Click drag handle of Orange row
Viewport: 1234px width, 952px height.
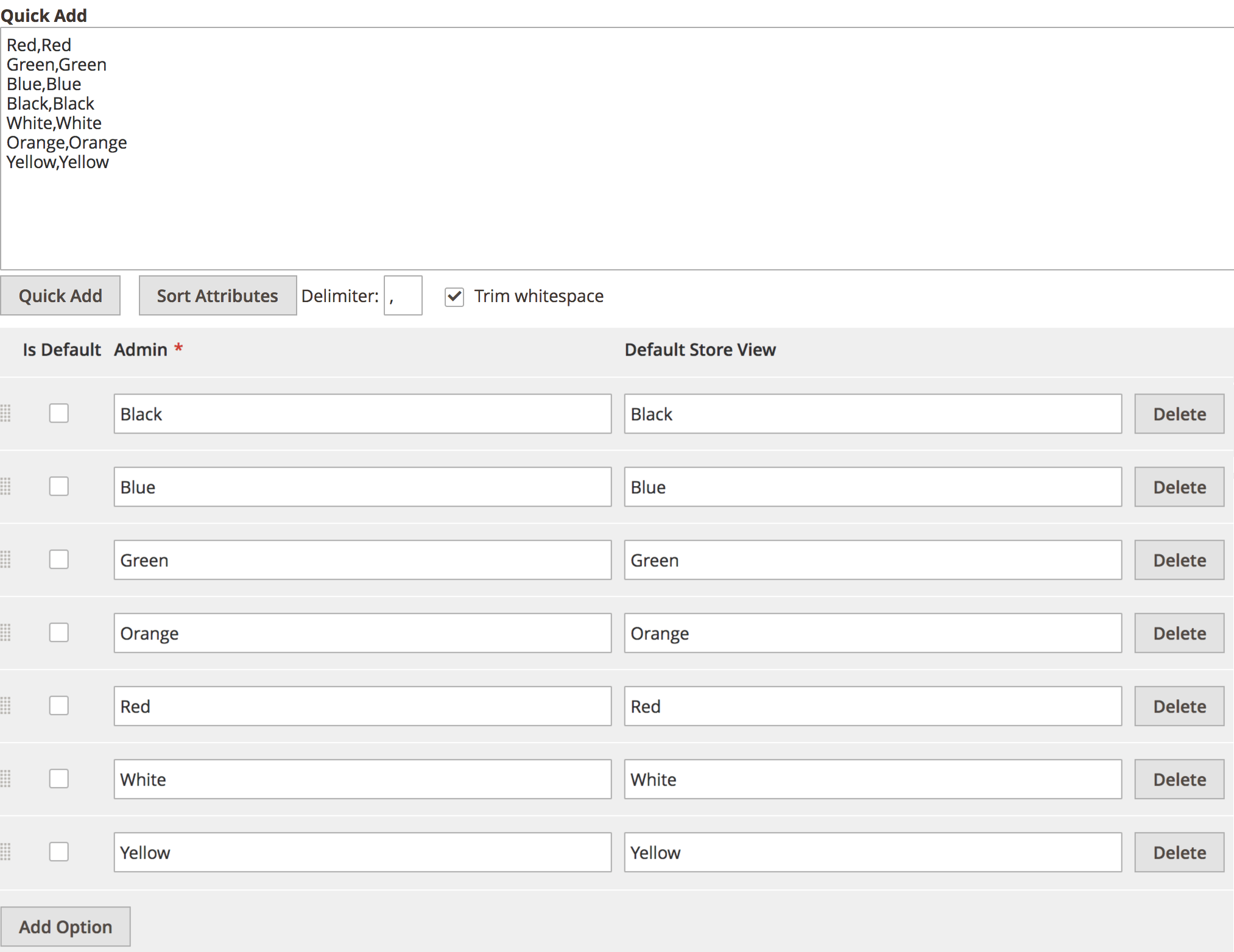(5, 633)
